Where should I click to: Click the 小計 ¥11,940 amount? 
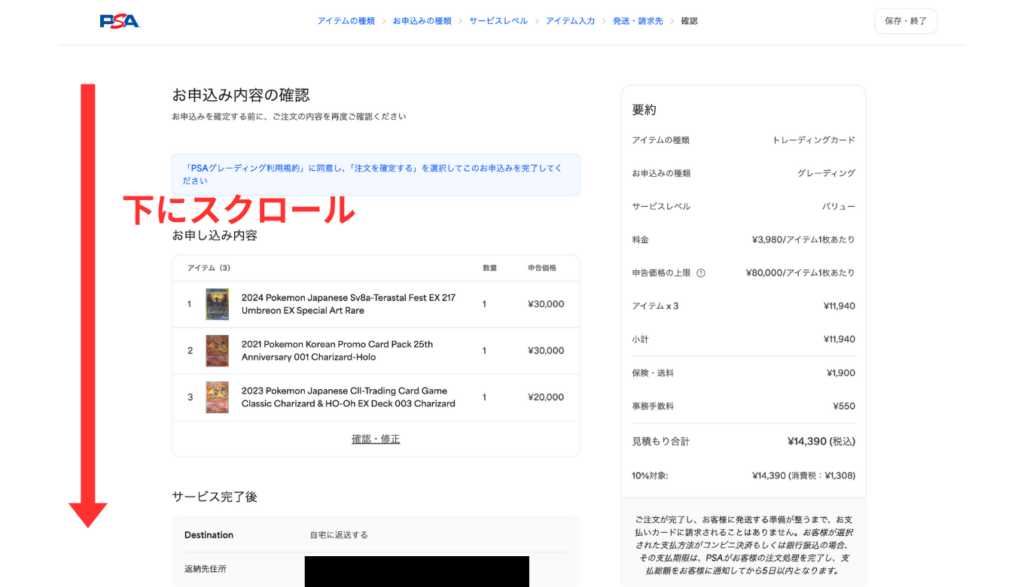click(839, 340)
